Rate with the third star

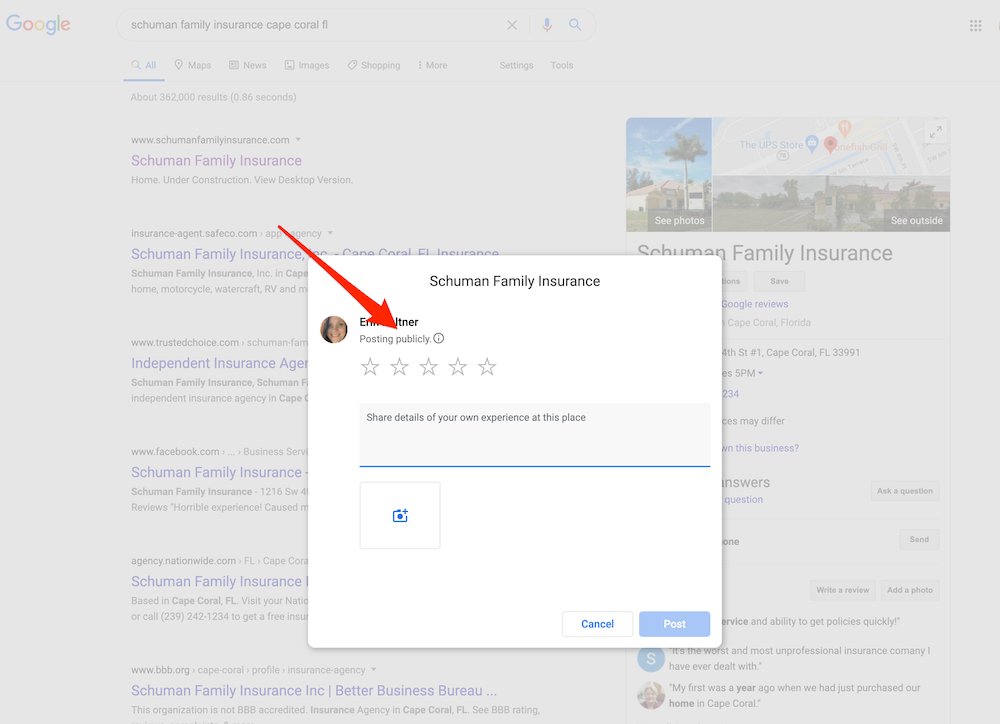[x=429, y=367]
